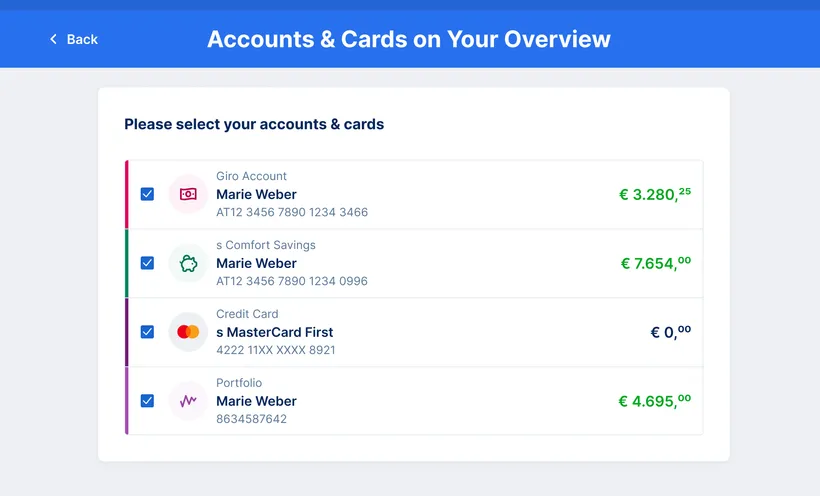The width and height of the screenshot is (820, 496).
Task: Click IBAN AT12 3456 7890 1234 0996
Action: 292,281
